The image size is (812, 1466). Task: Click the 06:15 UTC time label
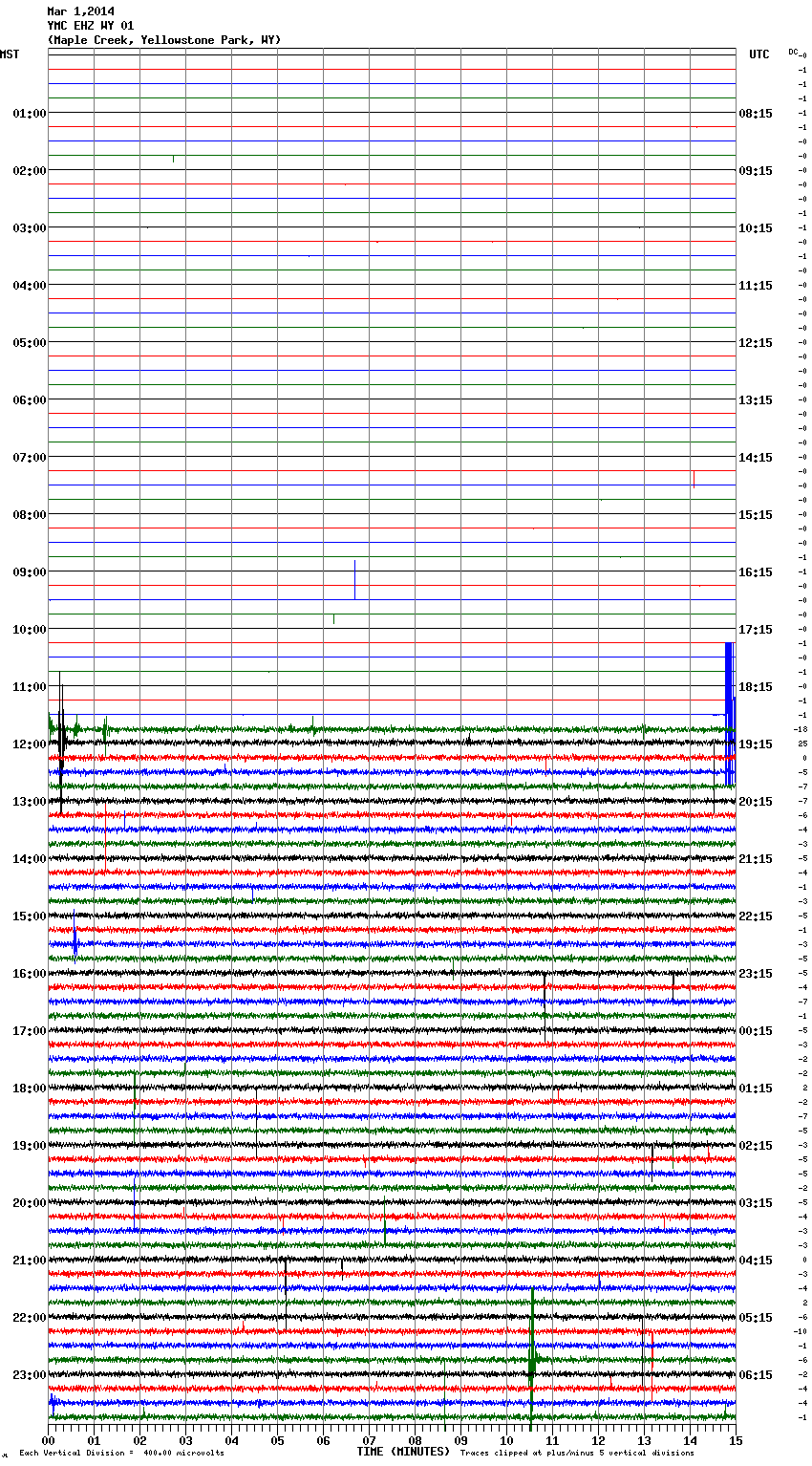[756, 1375]
